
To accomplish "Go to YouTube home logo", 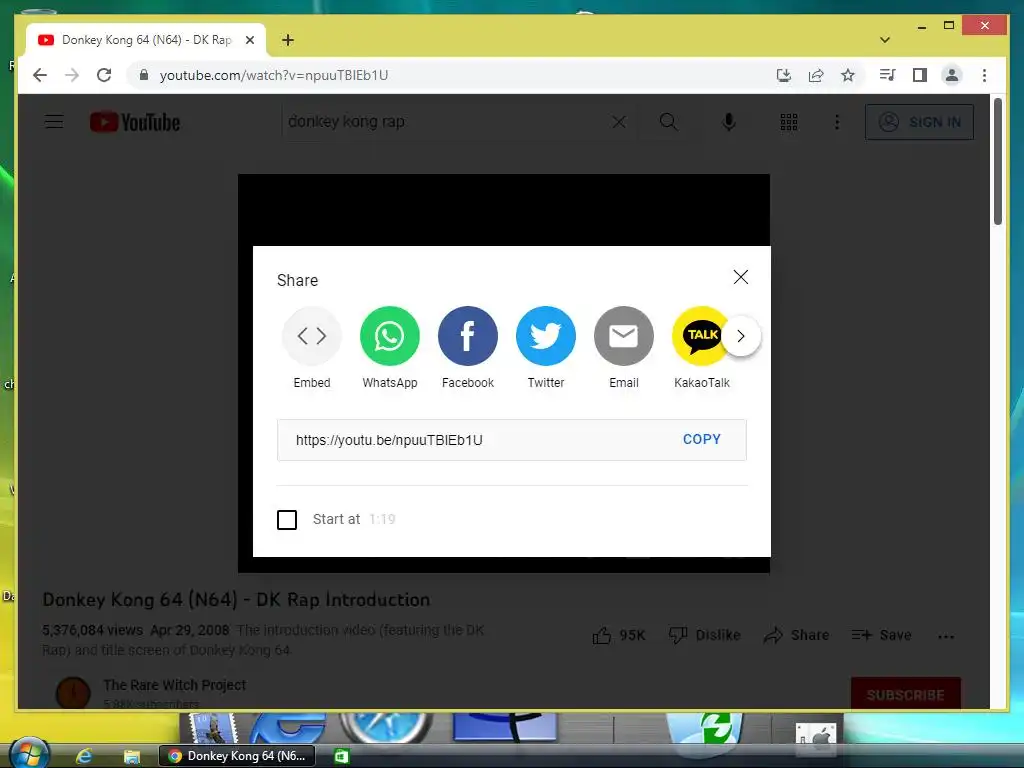I will click(x=135, y=122).
